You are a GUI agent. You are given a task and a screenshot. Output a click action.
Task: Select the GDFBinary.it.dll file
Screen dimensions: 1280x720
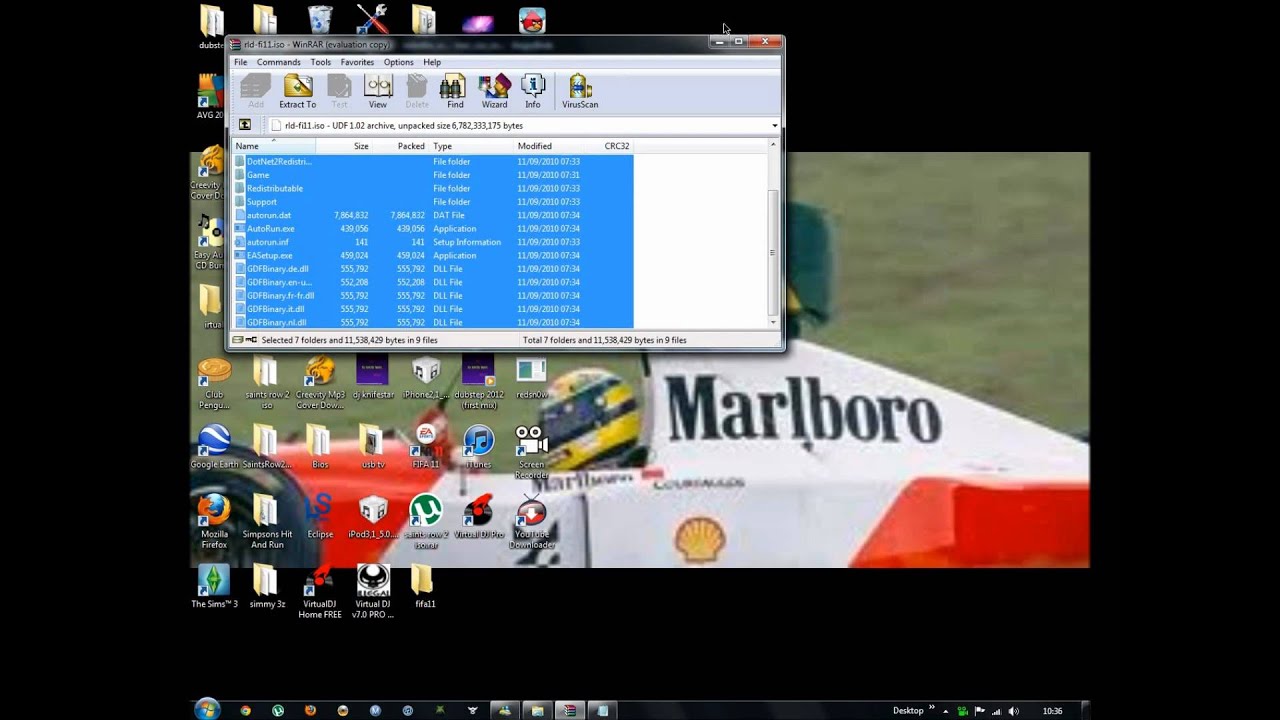point(433,309)
